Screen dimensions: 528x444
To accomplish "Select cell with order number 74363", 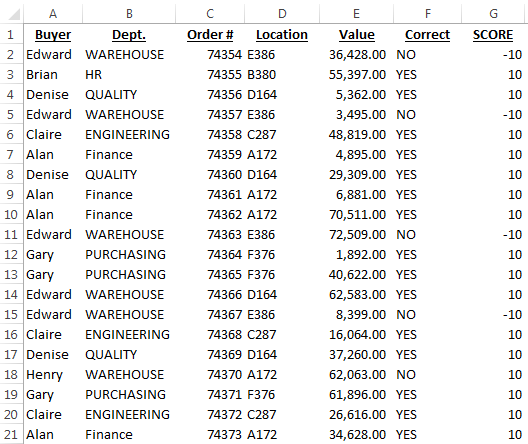I will (210, 235).
